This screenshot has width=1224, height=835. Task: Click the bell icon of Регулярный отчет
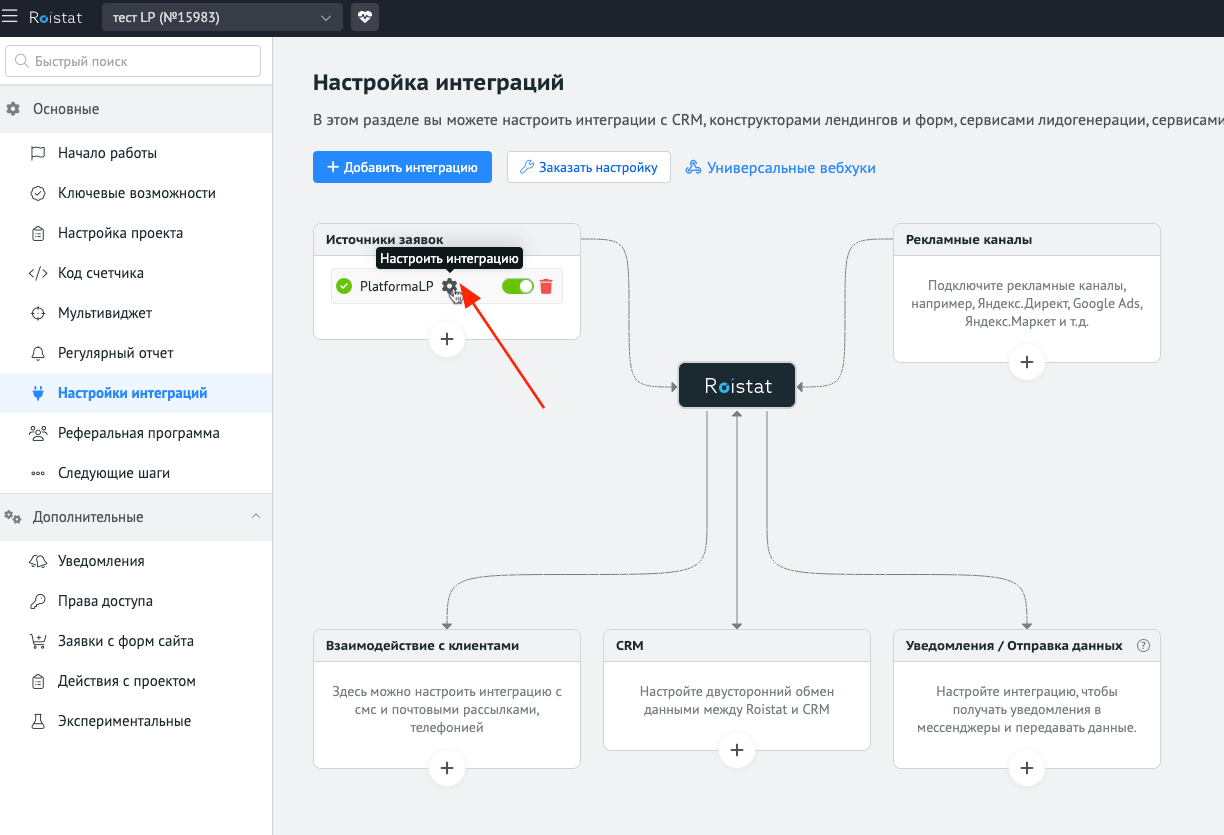(38, 353)
